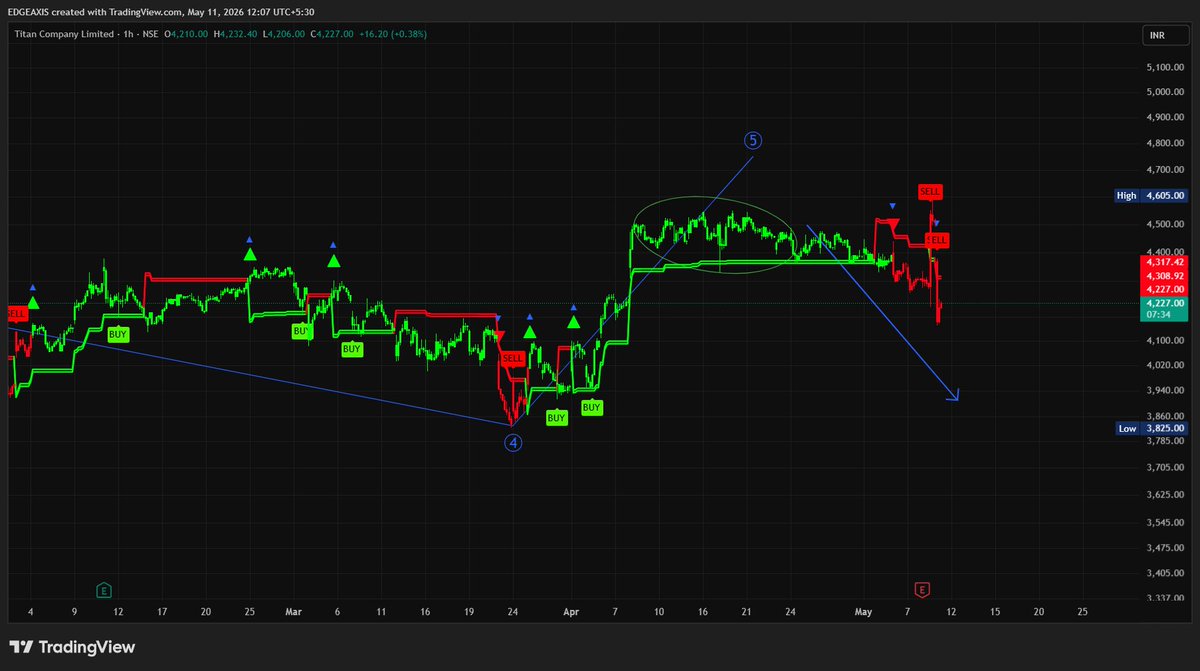This screenshot has height=671, width=1200.
Task: Click the "19" date axis label
Action: click(x=469, y=610)
